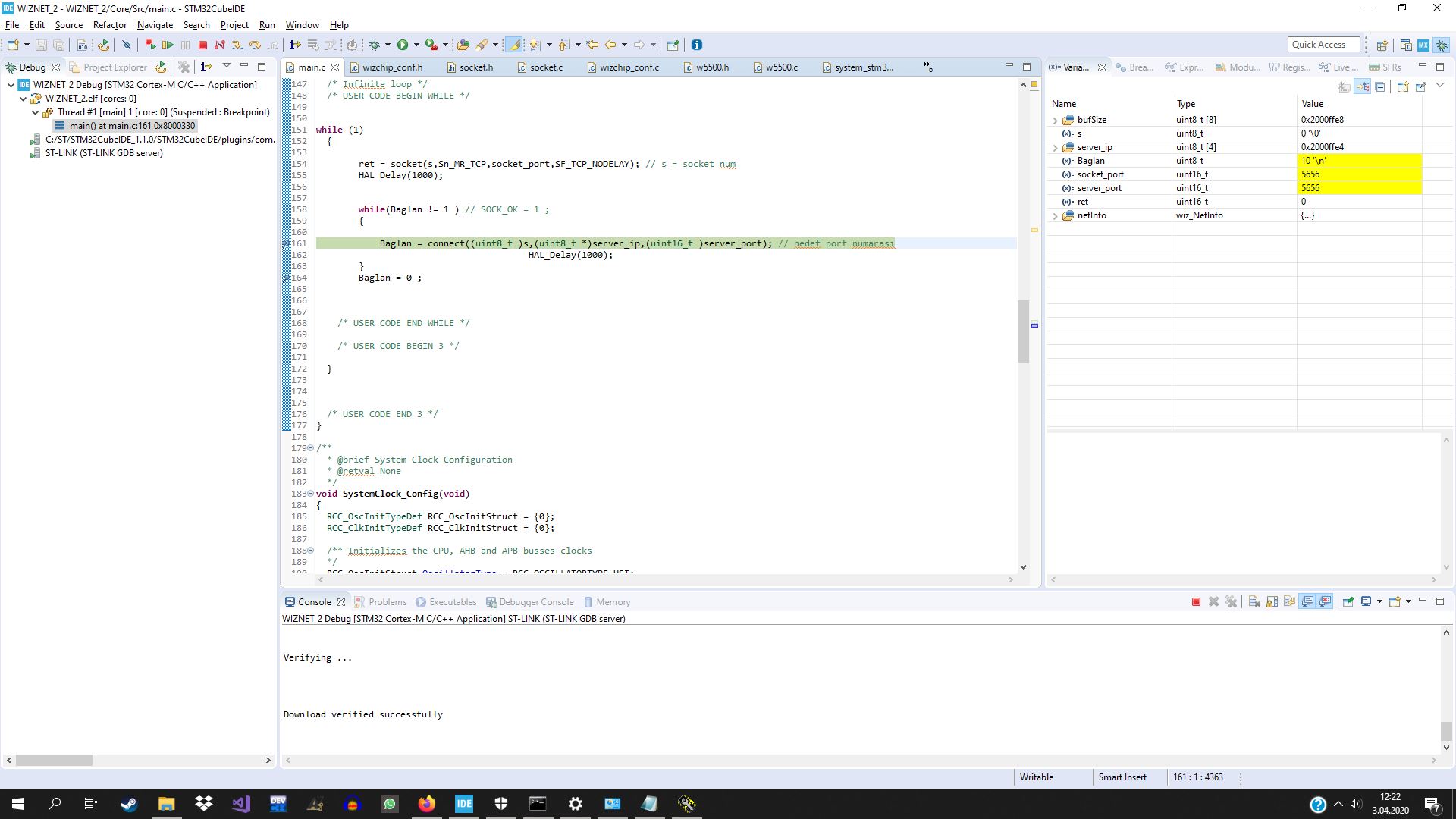Expand the bufSize variable row
Screen dimensions: 1456x819
click(1055, 120)
